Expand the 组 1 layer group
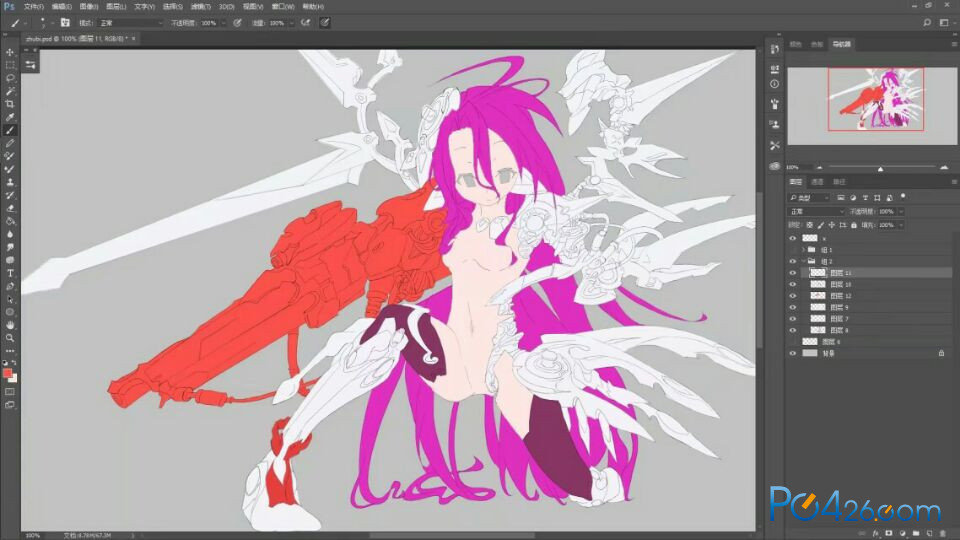Viewport: 960px width, 540px height. (x=803, y=250)
